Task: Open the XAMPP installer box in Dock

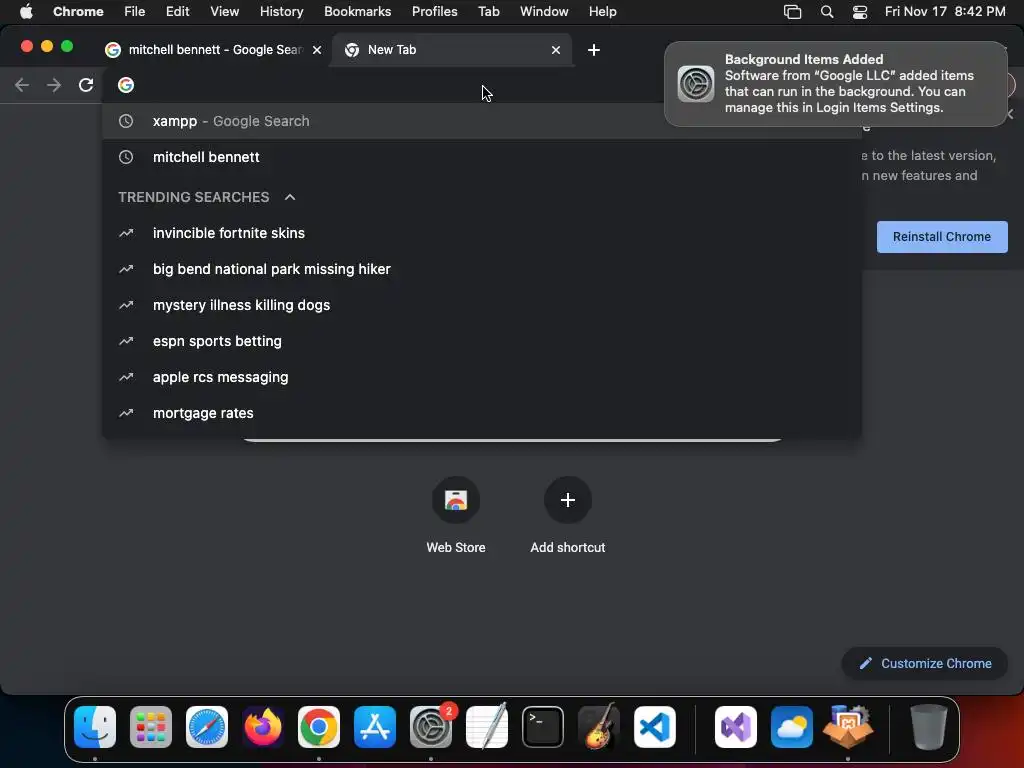Action: (x=848, y=726)
